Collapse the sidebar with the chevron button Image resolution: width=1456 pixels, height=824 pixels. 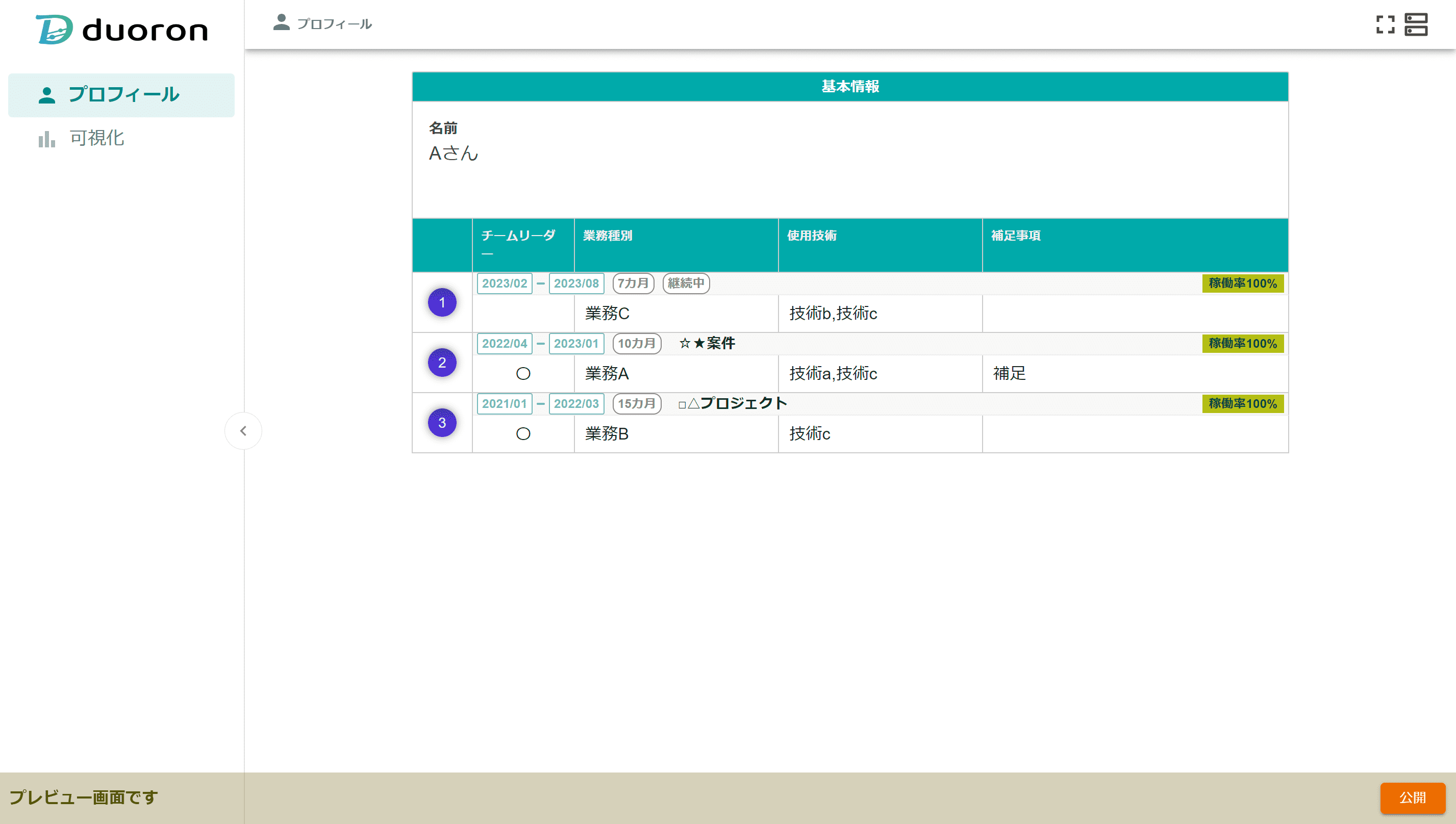243,431
